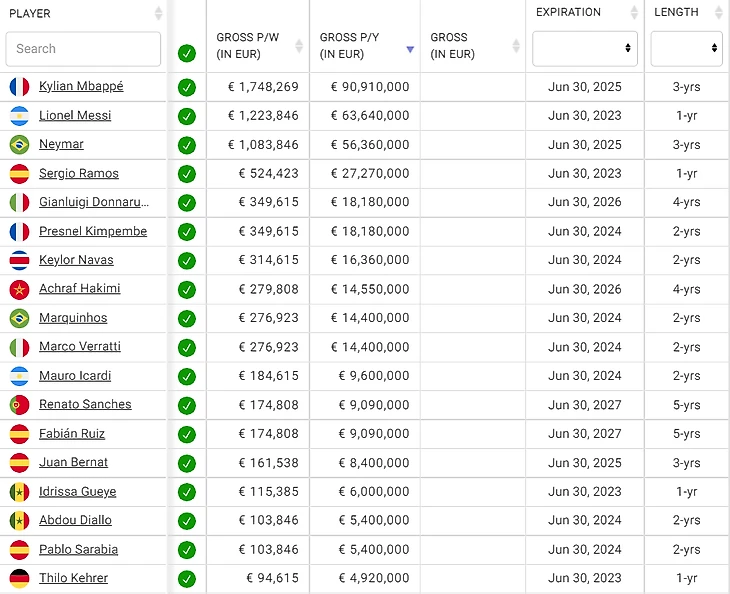The height and width of the screenshot is (594, 730).
Task: Click the French flag beside Kylian Mbappé
Action: pos(19,87)
